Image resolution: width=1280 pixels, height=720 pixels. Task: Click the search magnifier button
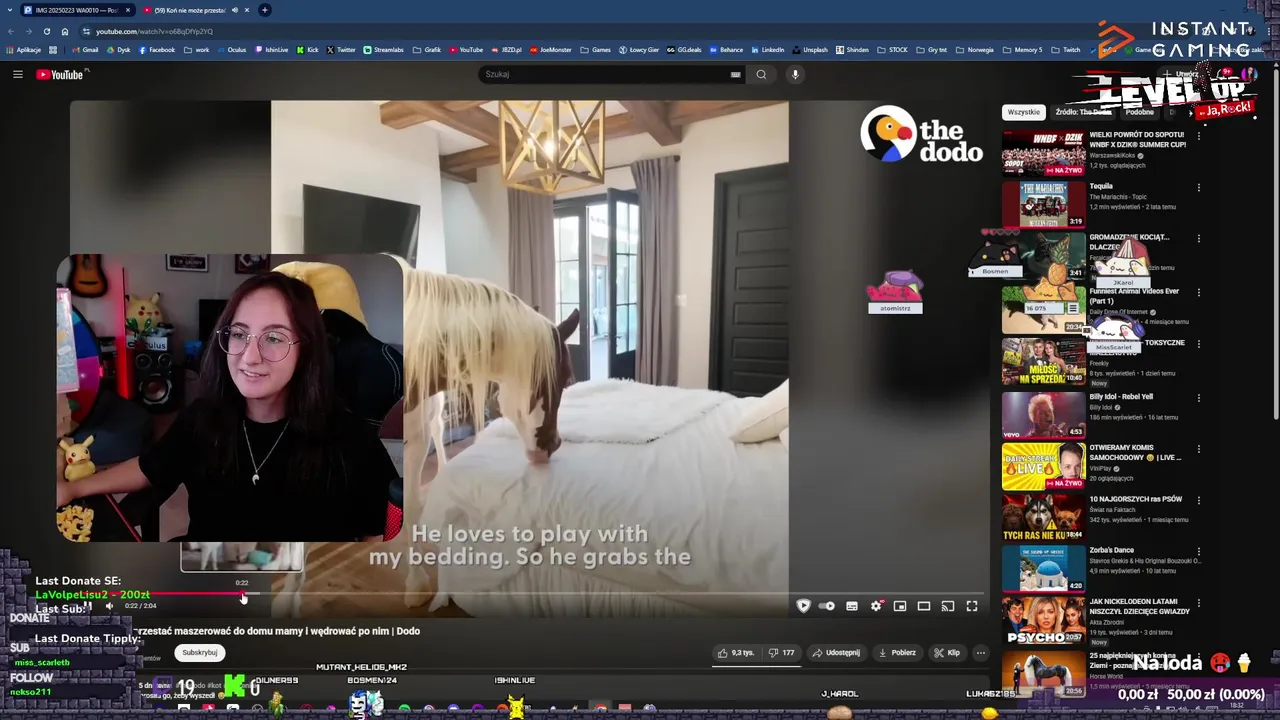coord(761,74)
